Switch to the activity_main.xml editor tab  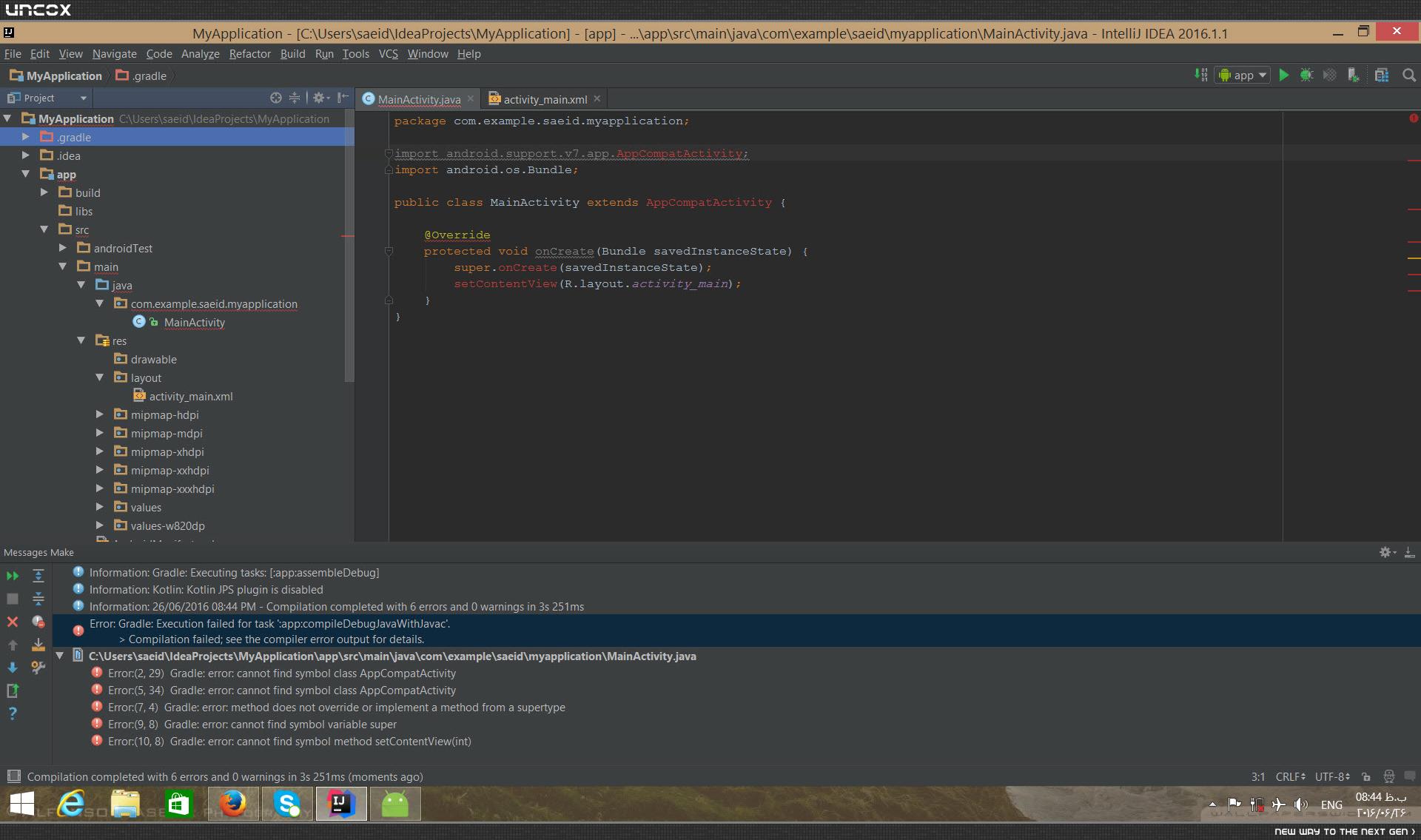click(x=545, y=99)
